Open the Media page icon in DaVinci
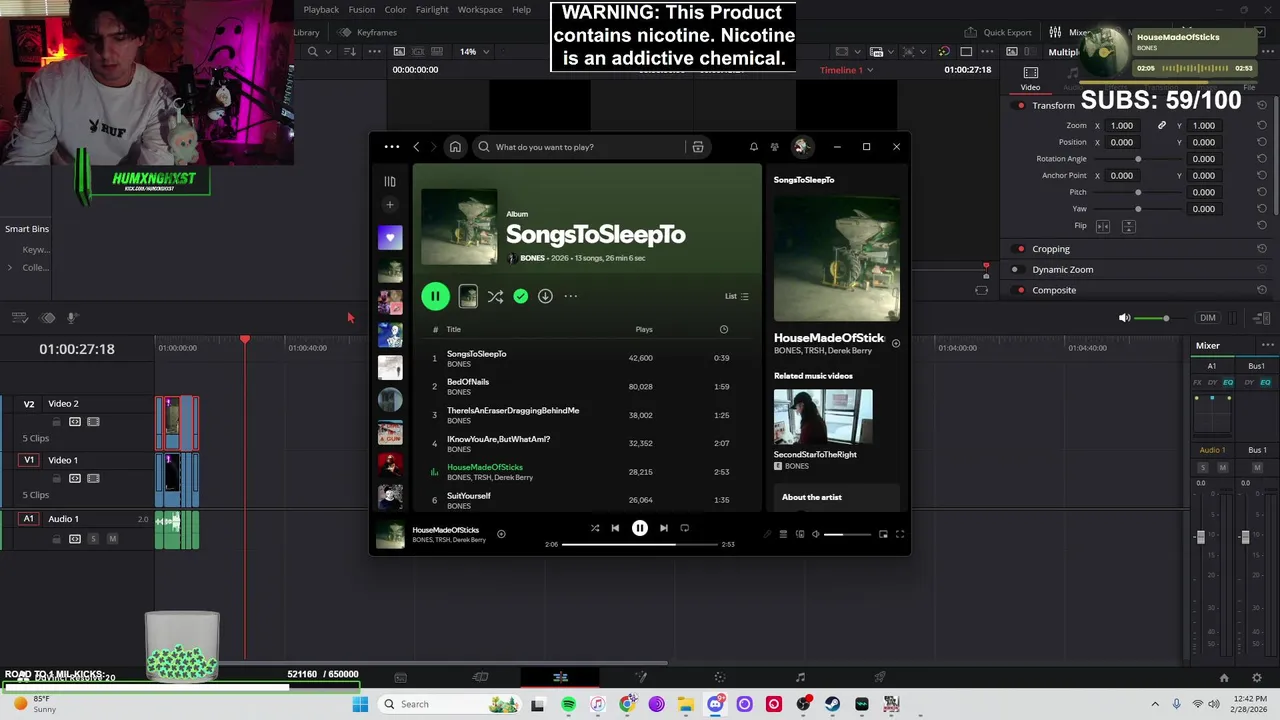1280x720 pixels. point(400,677)
